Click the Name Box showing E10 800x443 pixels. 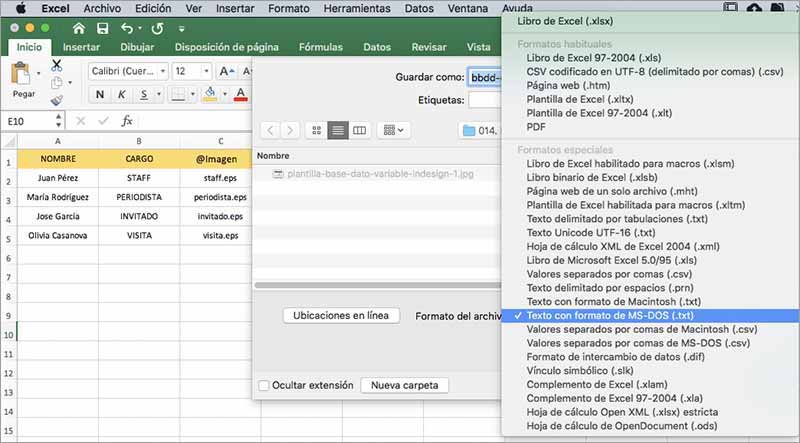tap(30, 121)
